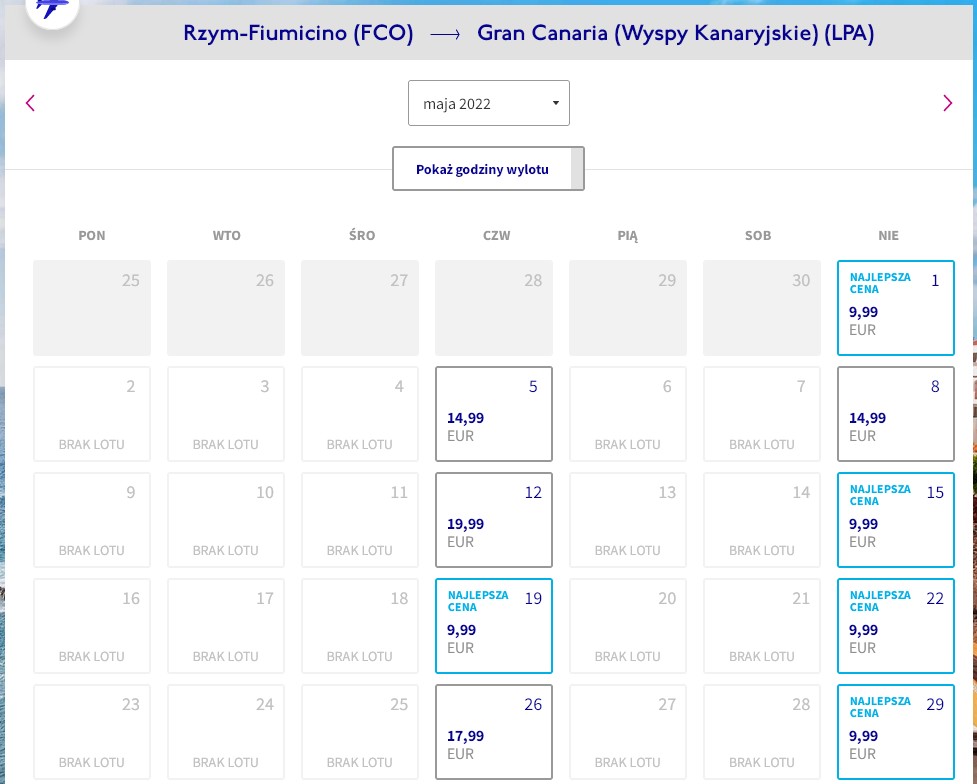Screen dimensions: 977x784
Task: Click the unavailable May 2 date cell
Action: 92,414
